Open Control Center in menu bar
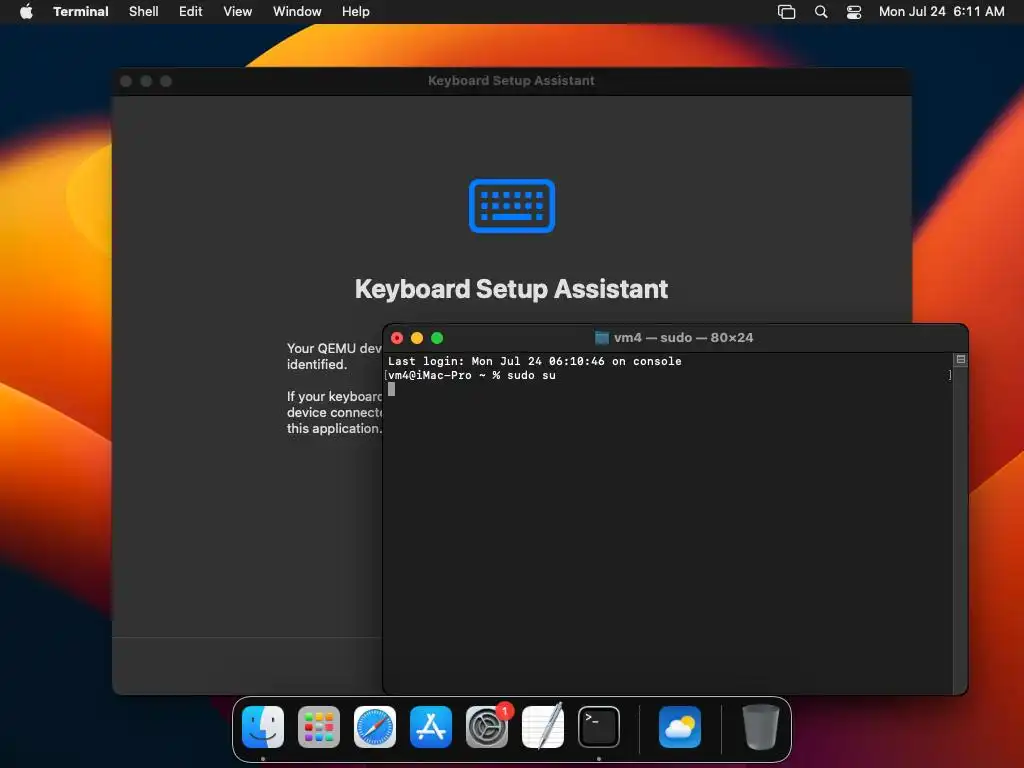Viewport: 1024px width, 768px height. coord(854,12)
